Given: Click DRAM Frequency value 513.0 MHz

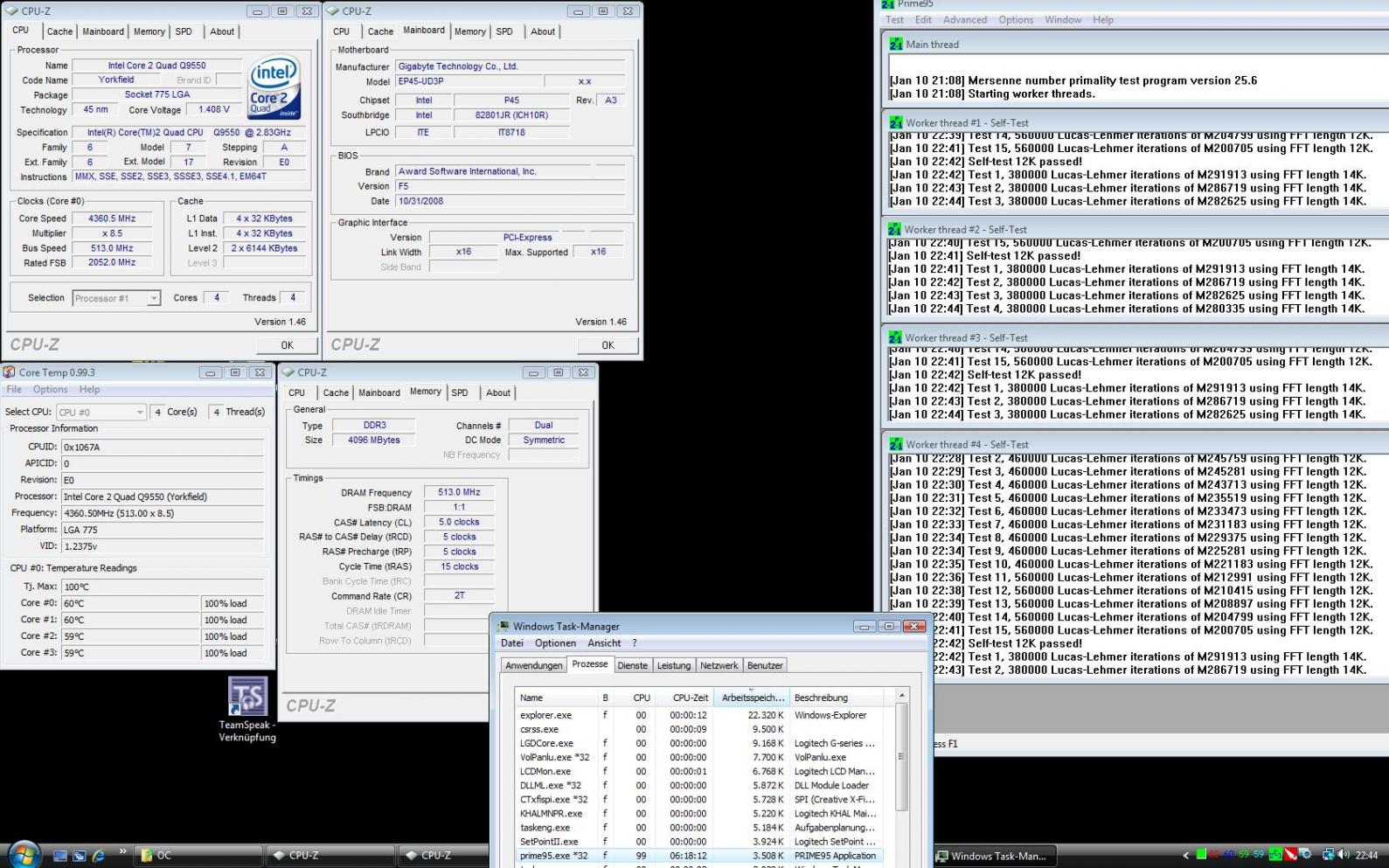Looking at the screenshot, I should click(459, 492).
